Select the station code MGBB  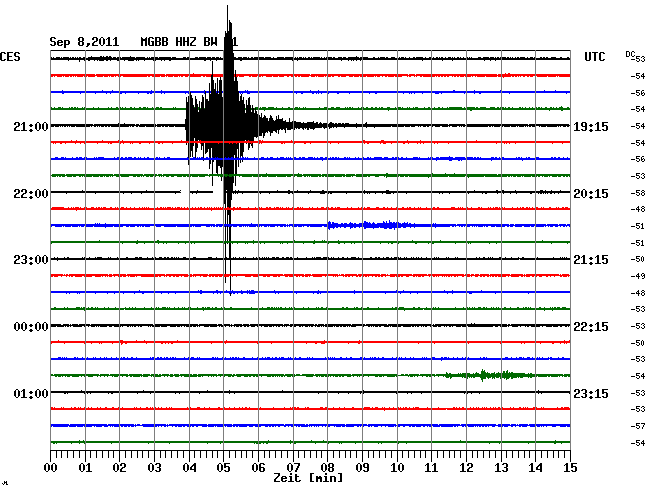click(154, 42)
